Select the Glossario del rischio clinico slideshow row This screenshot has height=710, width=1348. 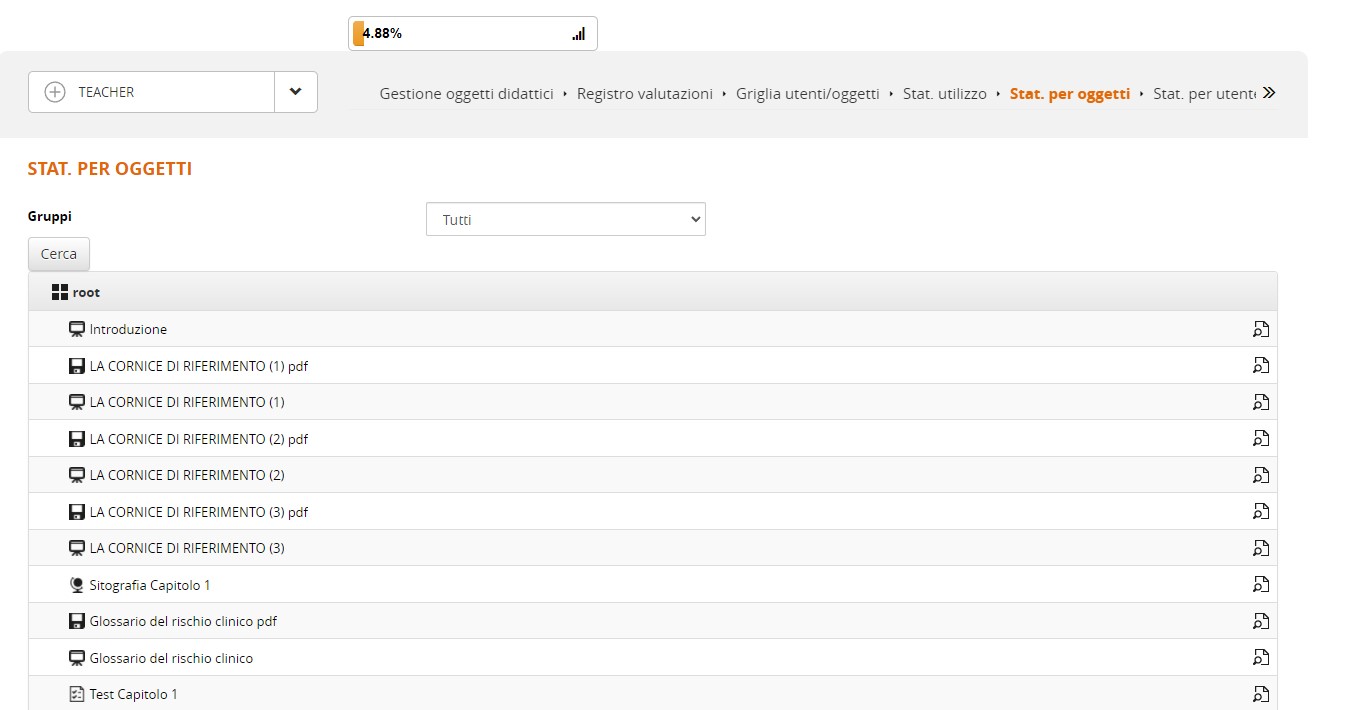point(171,658)
